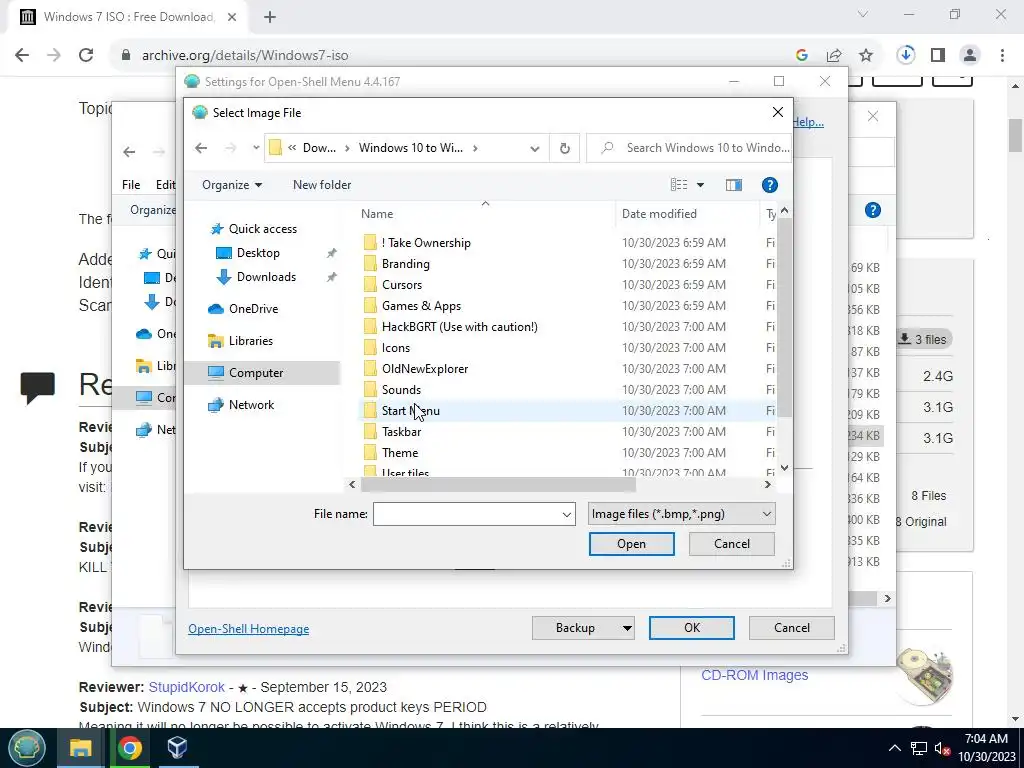
Task: Open the Image files (*.bmp,*.png) filter dropdown
Action: [x=681, y=514]
